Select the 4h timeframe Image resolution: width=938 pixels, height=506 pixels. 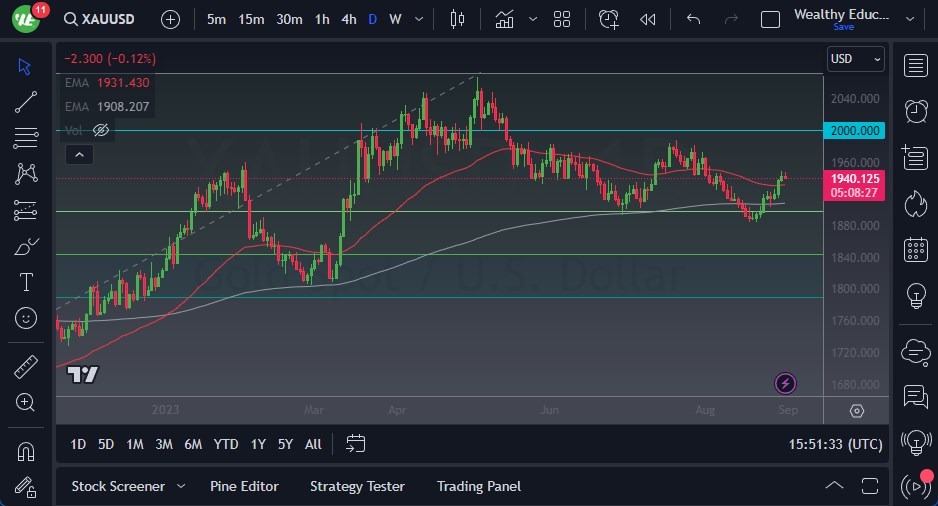click(348, 19)
